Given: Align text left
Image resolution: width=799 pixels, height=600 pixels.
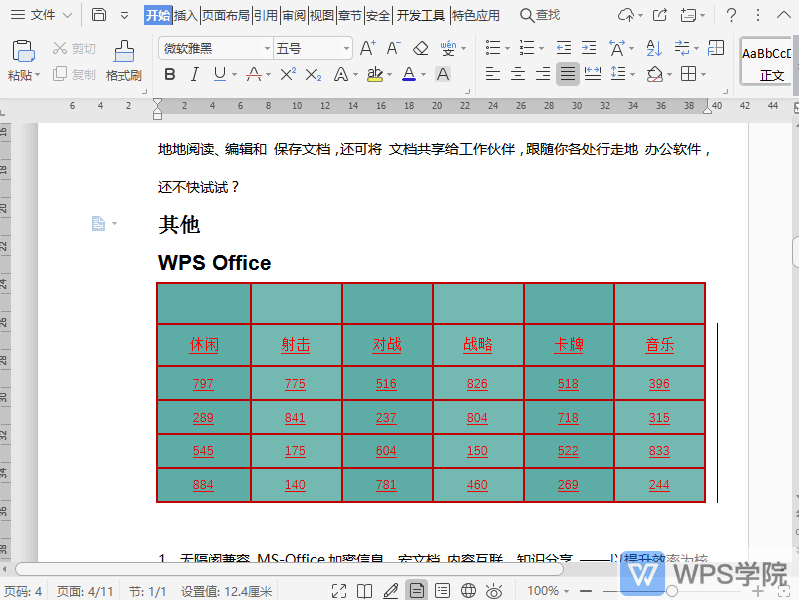Looking at the screenshot, I should pyautogui.click(x=492, y=74).
